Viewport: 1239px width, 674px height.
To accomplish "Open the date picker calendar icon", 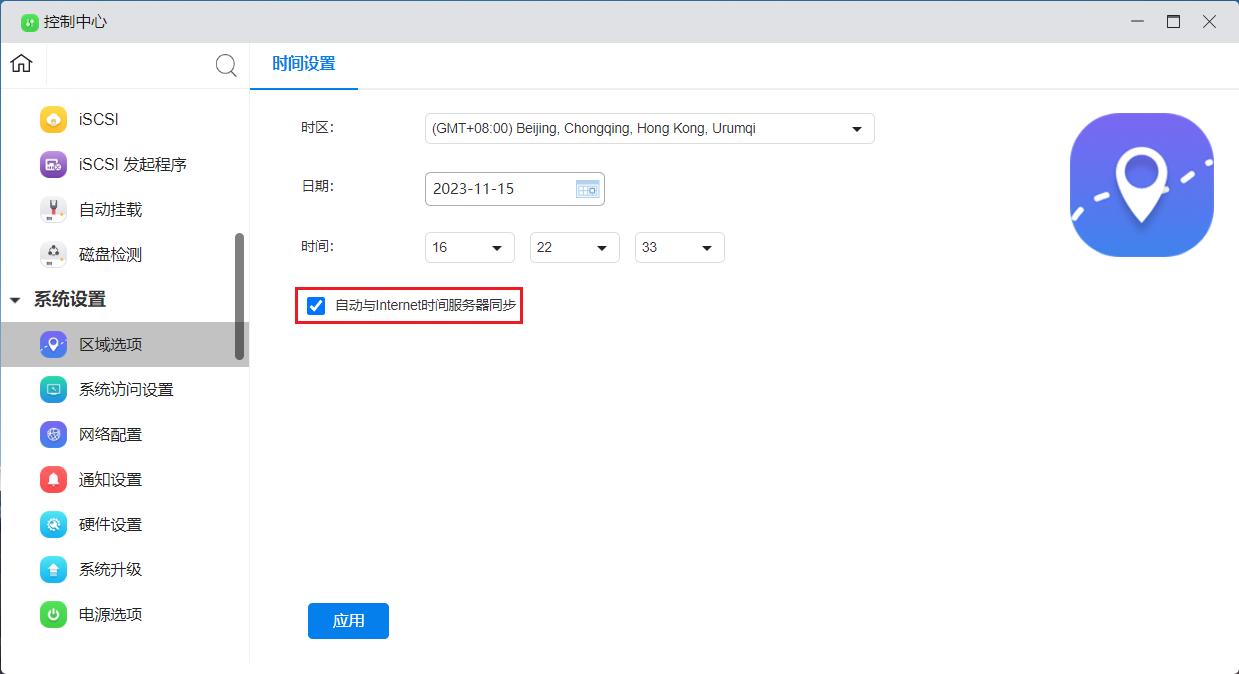I will click(587, 189).
